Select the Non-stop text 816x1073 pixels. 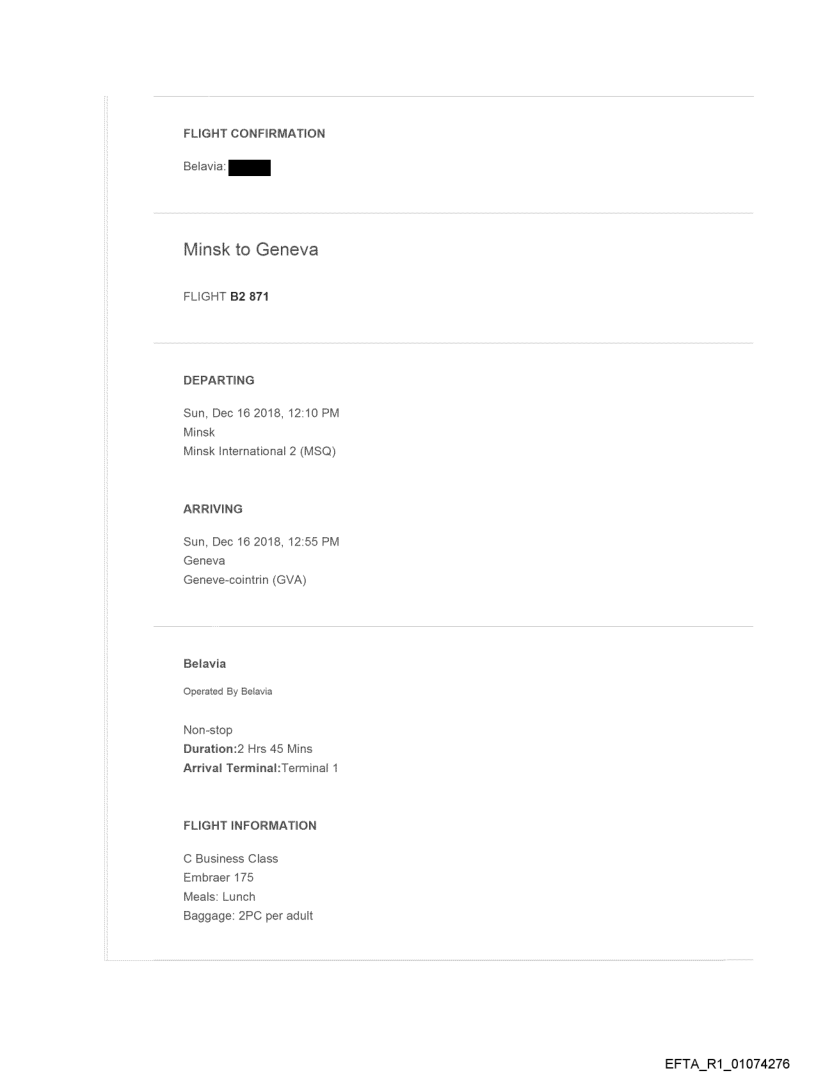(207, 730)
